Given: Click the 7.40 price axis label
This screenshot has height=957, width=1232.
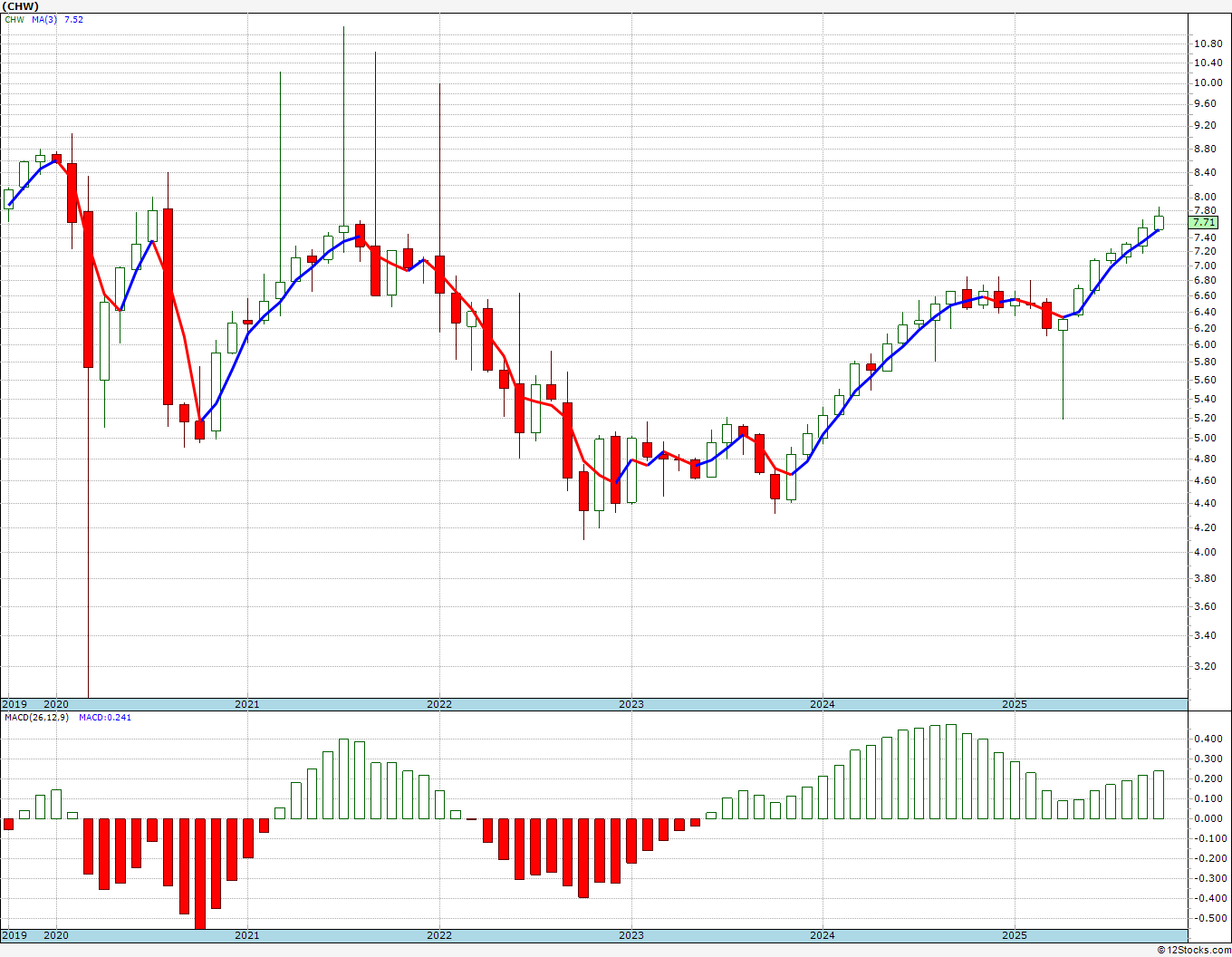Looking at the screenshot, I should (1205, 237).
